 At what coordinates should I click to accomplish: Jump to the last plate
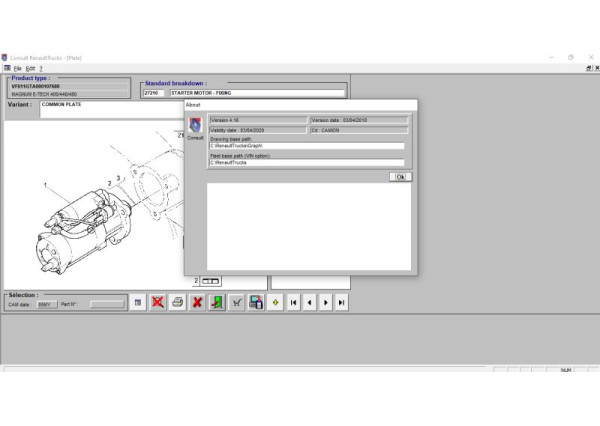(342, 302)
